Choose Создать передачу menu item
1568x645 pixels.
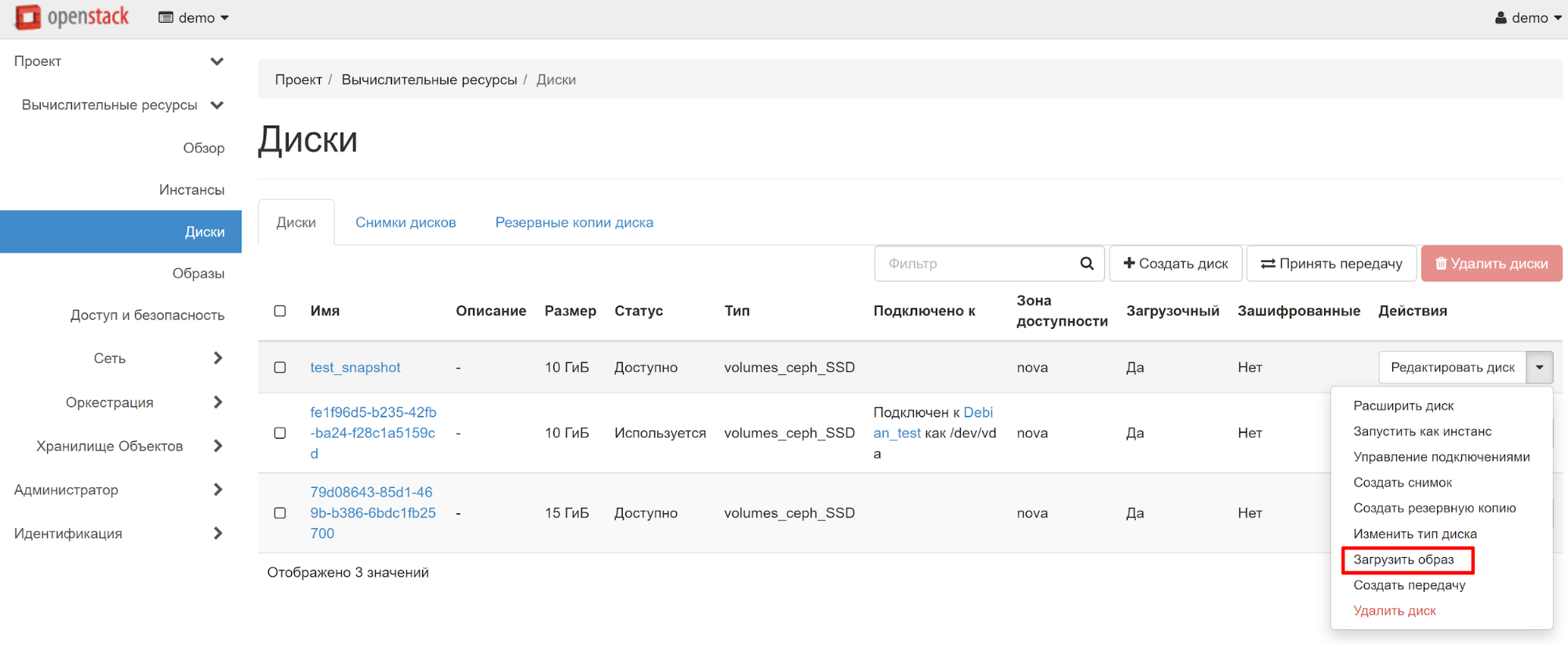tap(1409, 585)
